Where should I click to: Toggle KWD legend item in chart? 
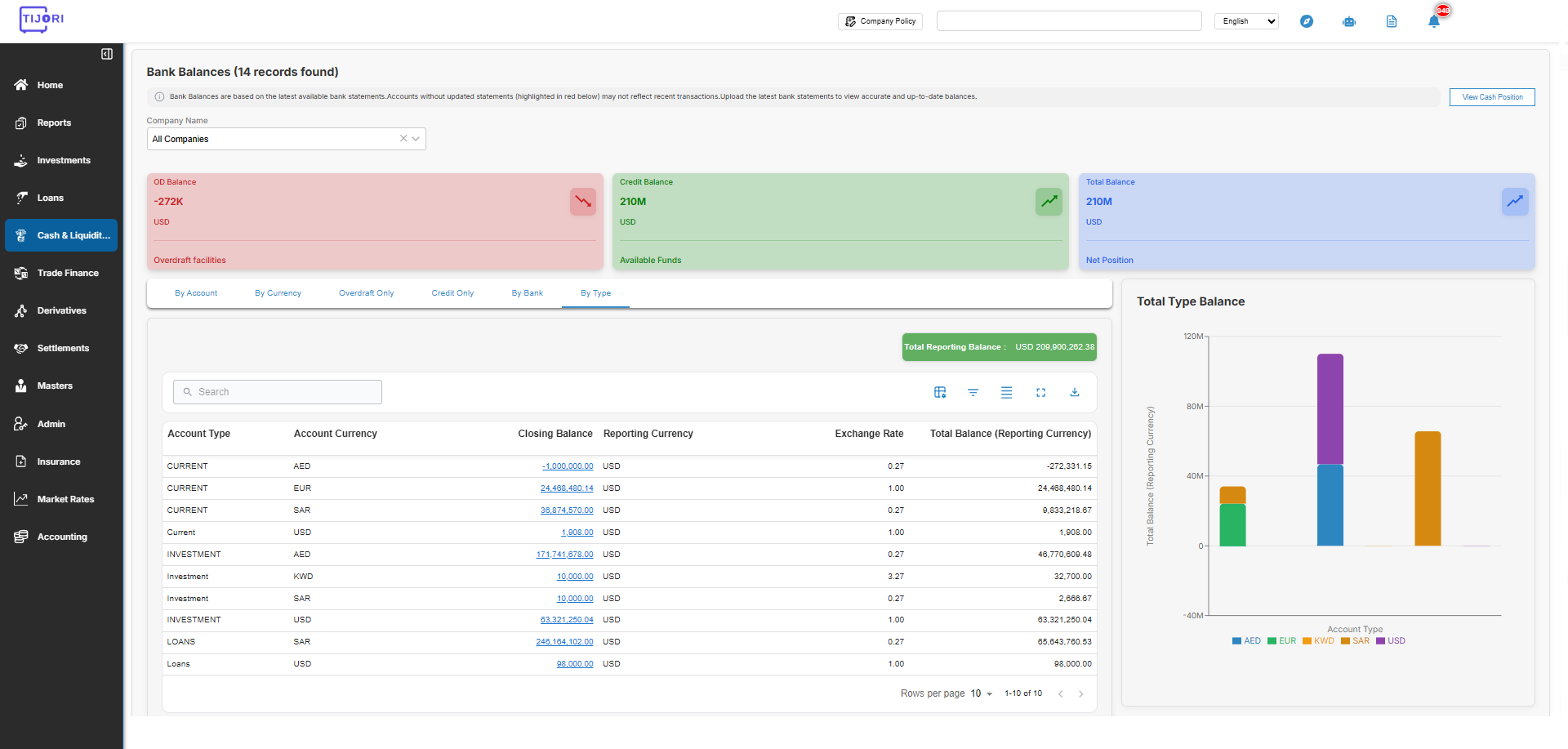(x=1318, y=641)
